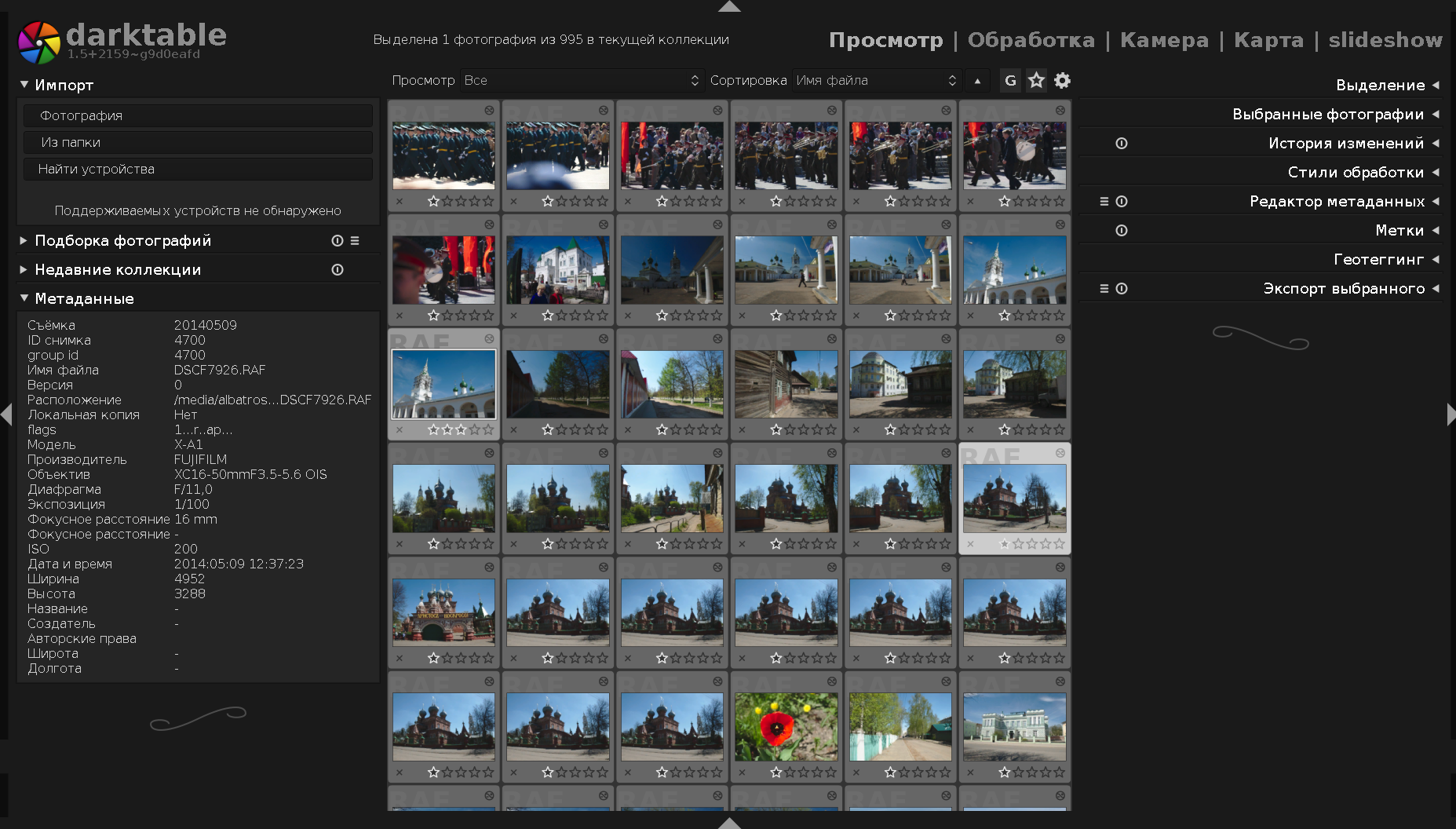This screenshot has width=1456, height=829.
Task: Click the Найти устройства button
Action: (198, 169)
